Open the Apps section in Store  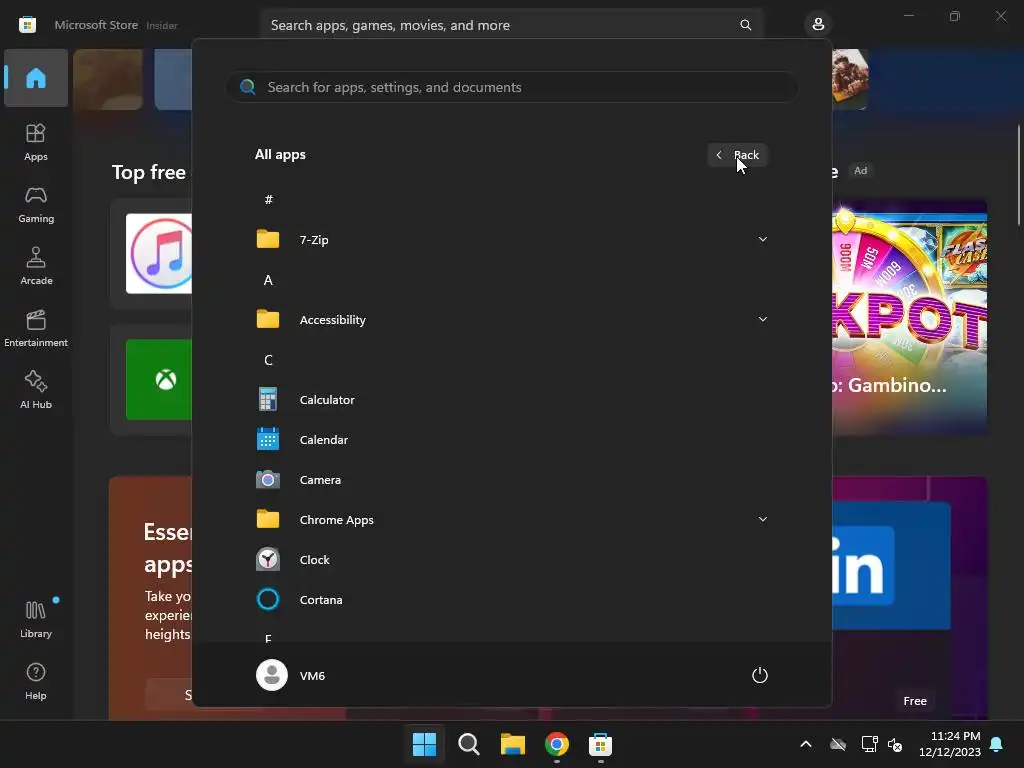pyautogui.click(x=36, y=142)
